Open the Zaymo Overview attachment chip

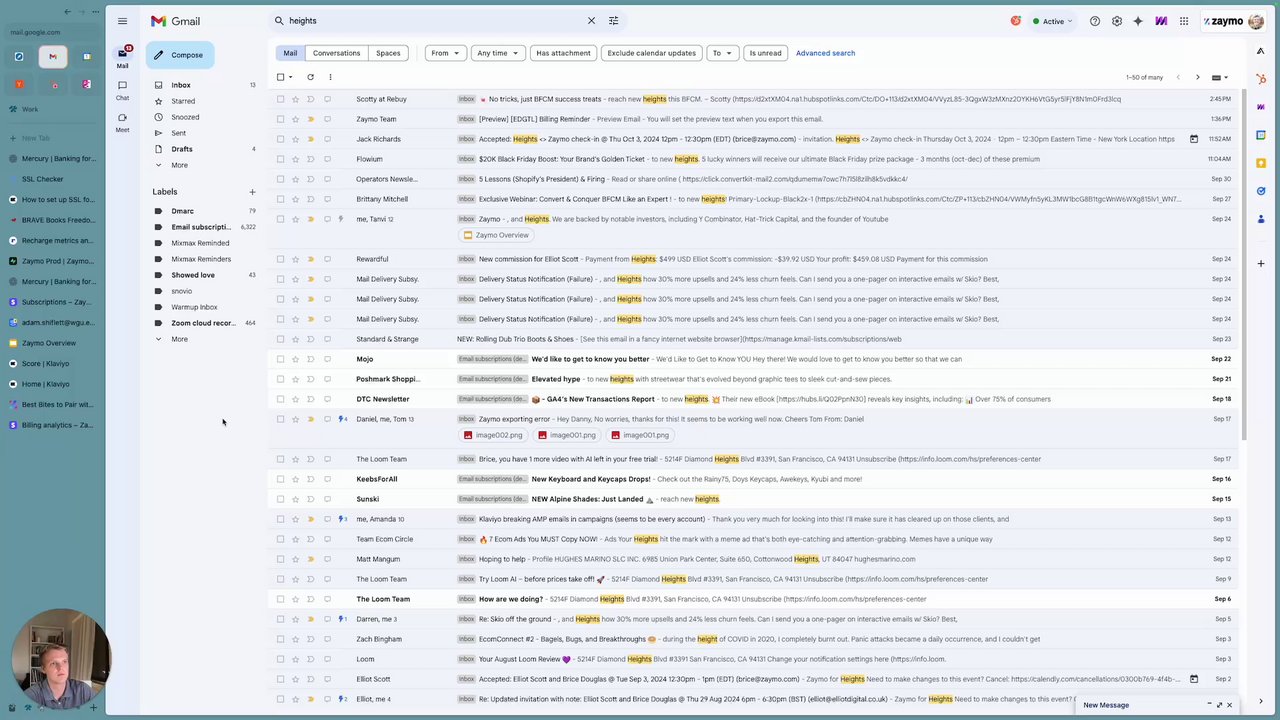(x=496, y=235)
